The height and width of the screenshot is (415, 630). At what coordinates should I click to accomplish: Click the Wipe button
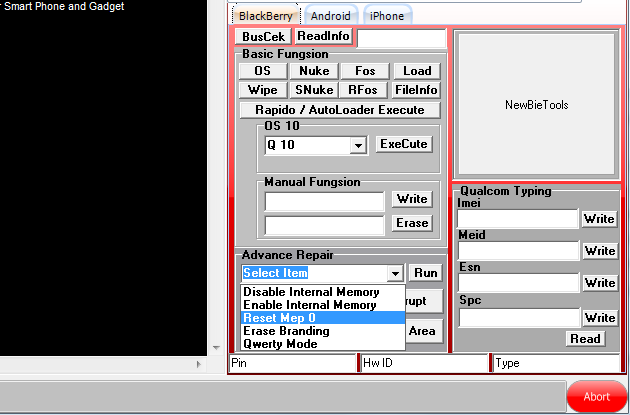(263, 90)
